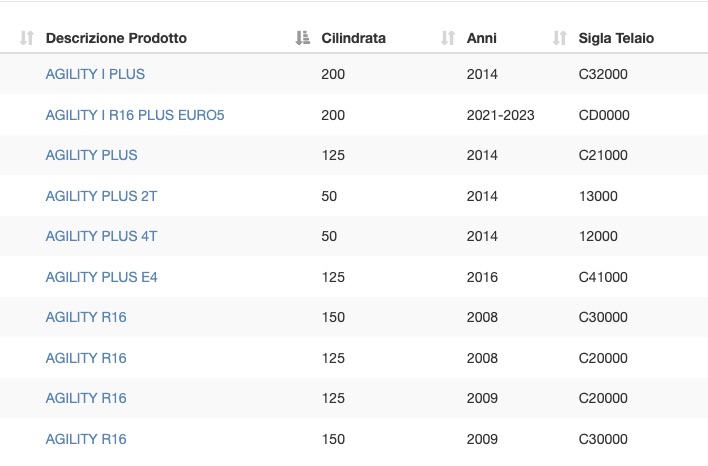Open AGILITY R16 125 from 2009
The image size is (708, 466).
(x=86, y=398)
